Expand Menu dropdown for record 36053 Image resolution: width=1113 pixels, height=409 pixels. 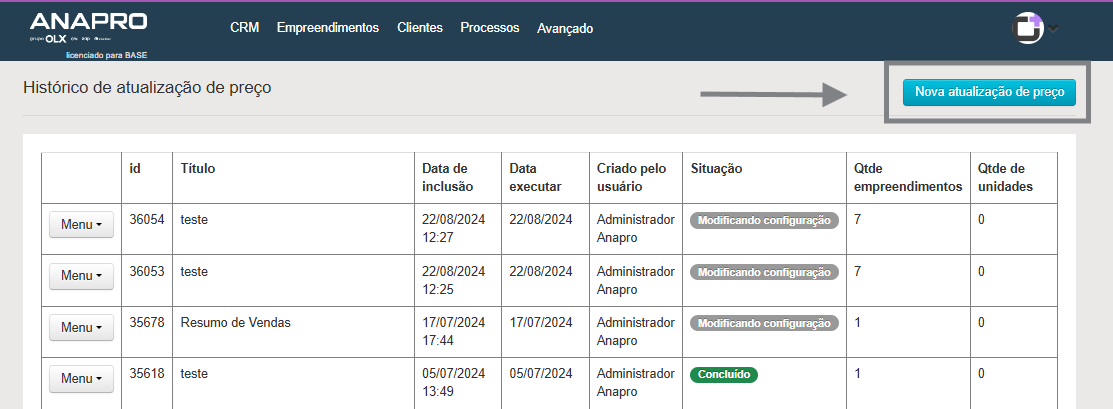[81, 276]
